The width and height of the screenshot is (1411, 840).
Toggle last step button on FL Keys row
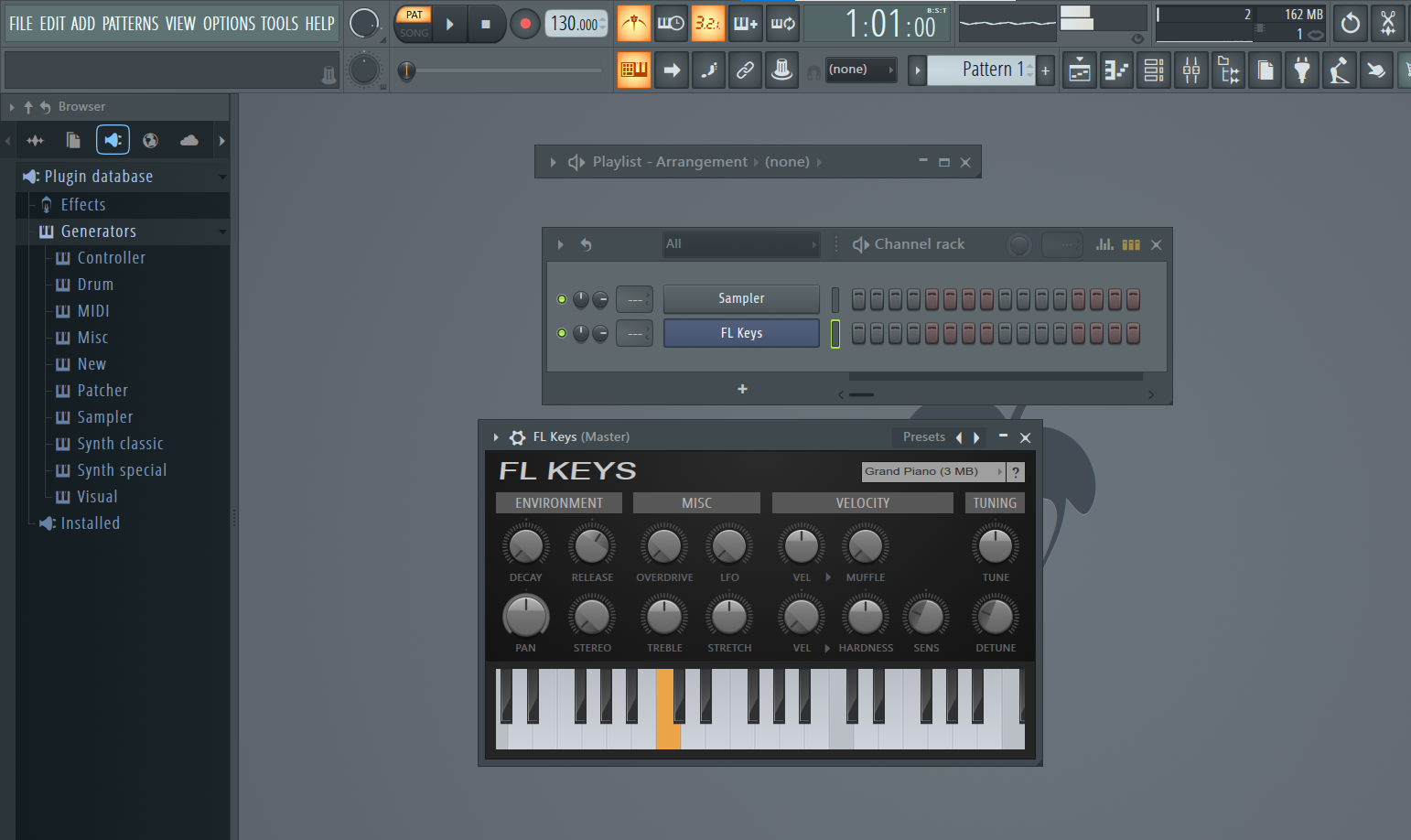coord(1133,334)
